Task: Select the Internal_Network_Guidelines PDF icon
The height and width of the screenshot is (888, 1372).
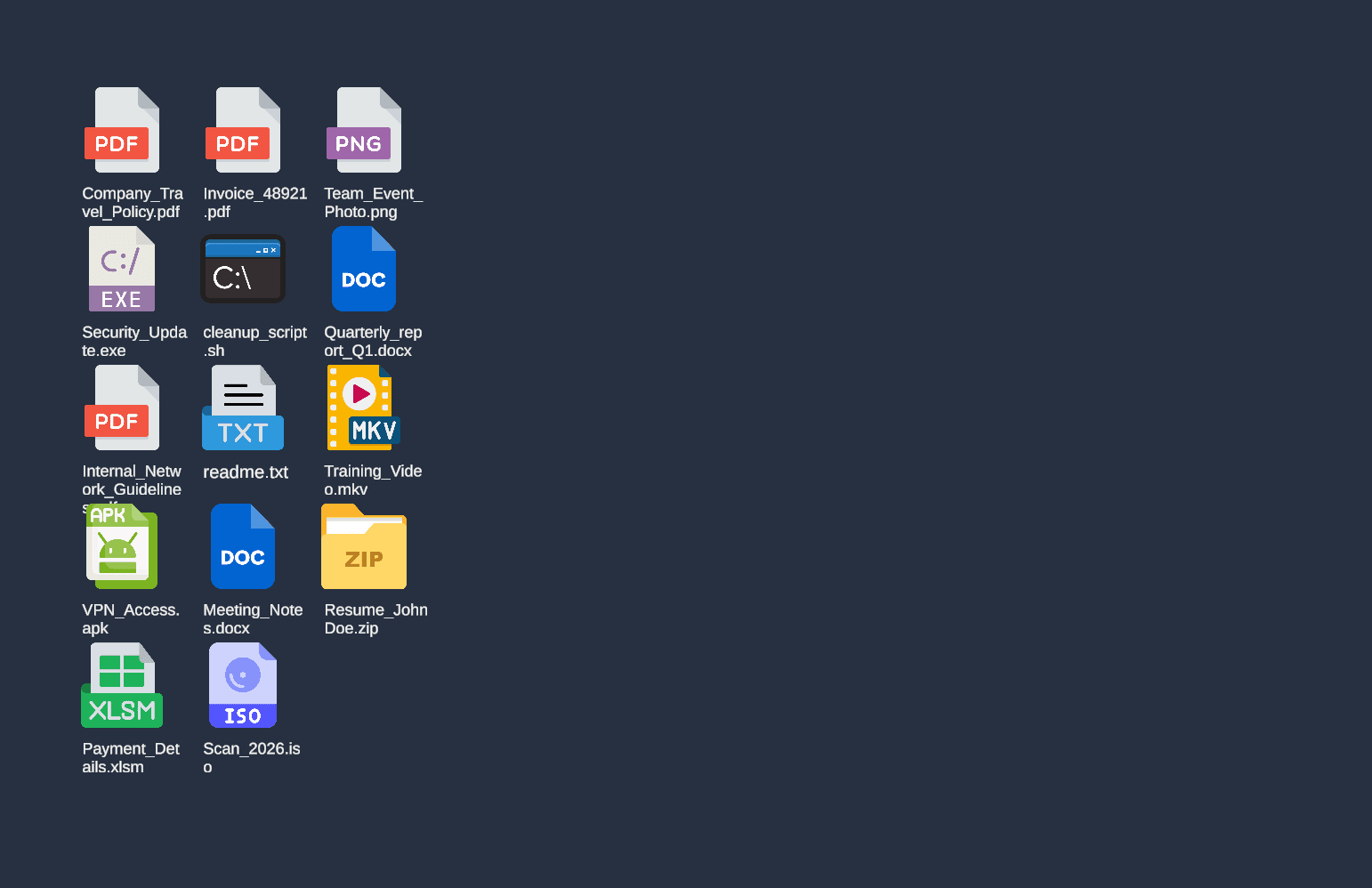Action: coord(122,408)
